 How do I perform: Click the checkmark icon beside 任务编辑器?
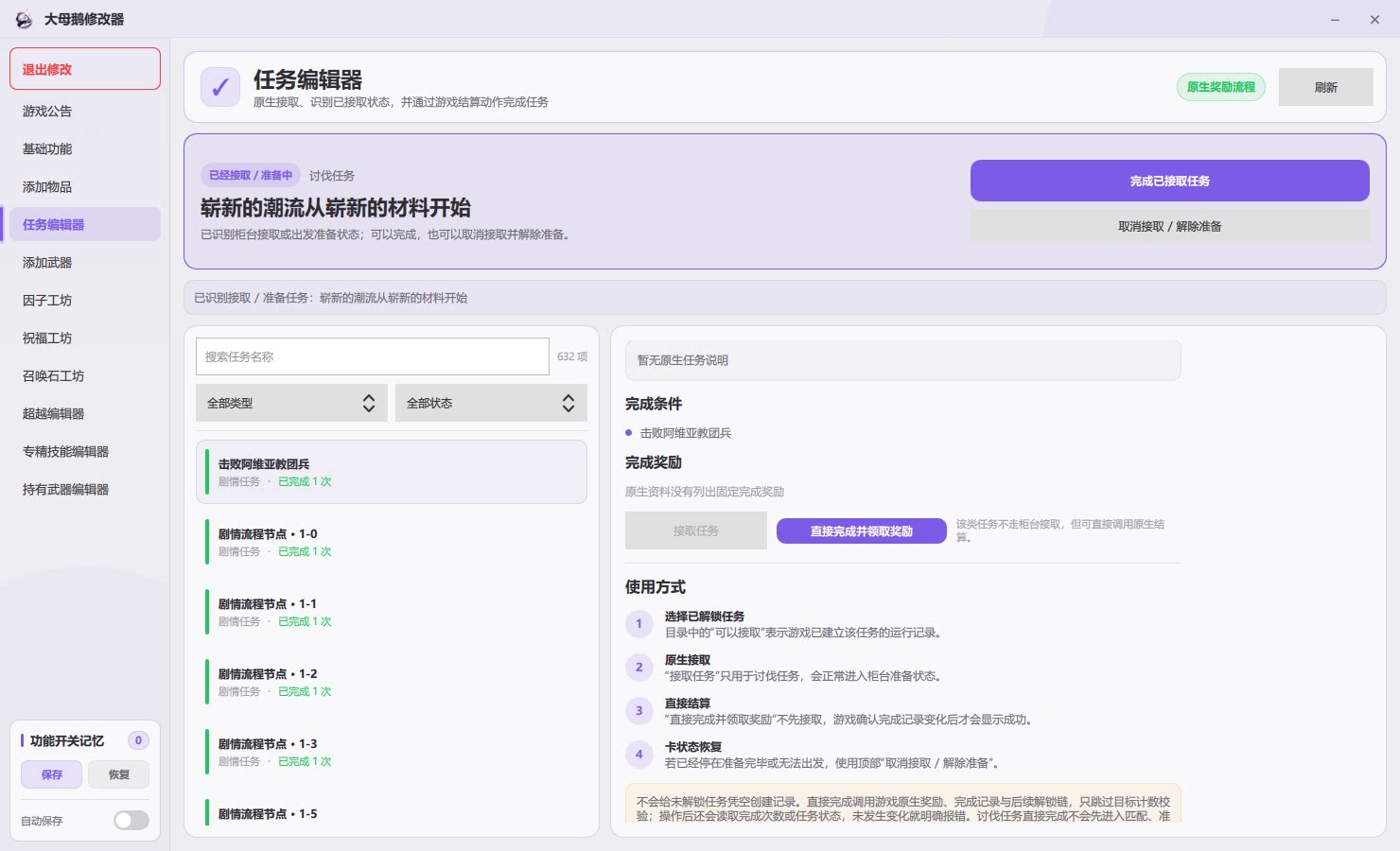coord(220,87)
